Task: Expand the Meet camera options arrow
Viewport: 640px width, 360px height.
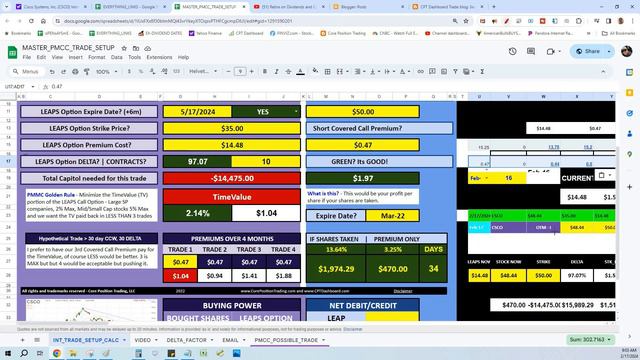Action: (559, 51)
